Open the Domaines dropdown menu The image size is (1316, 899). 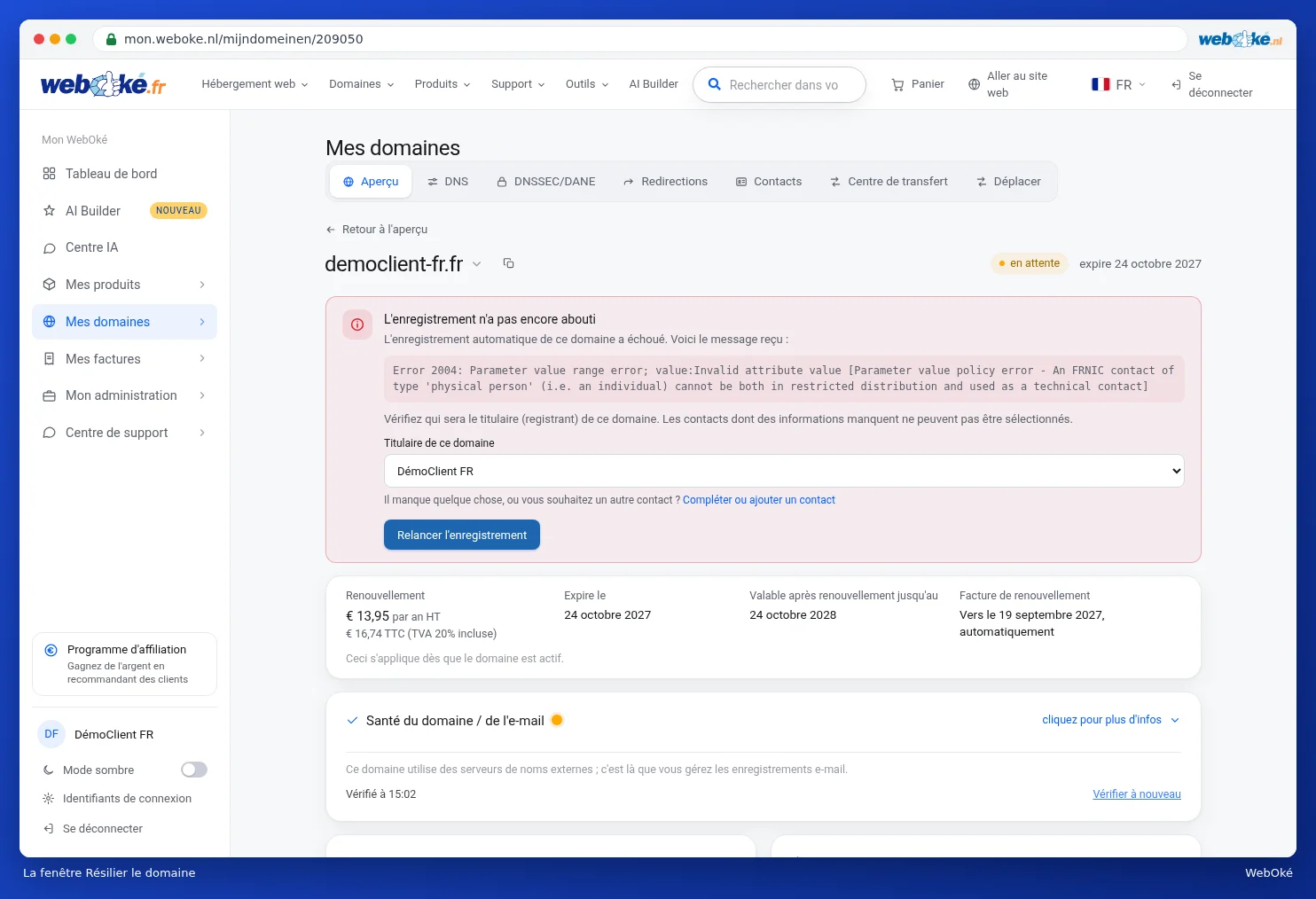pyautogui.click(x=362, y=84)
